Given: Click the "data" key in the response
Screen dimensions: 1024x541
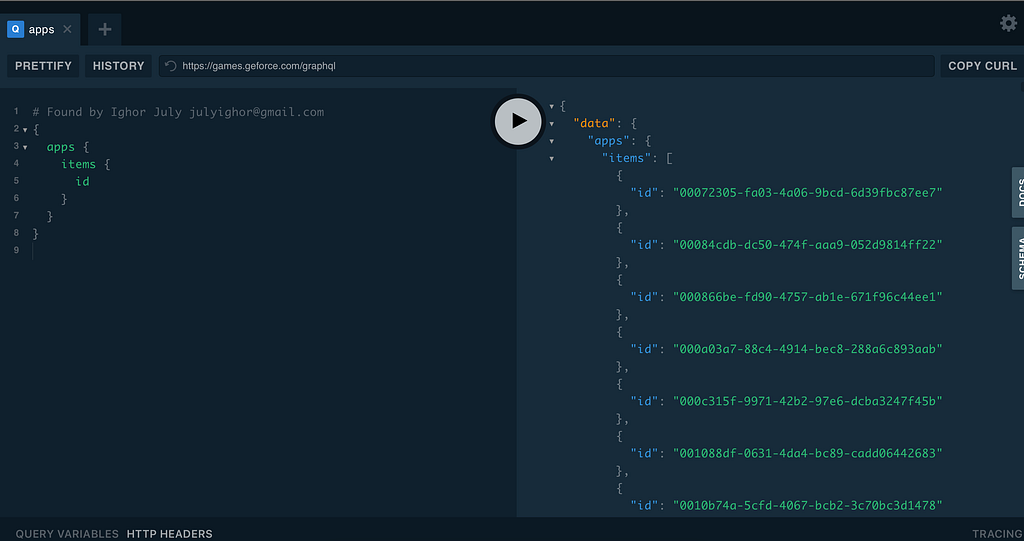Looking at the screenshot, I should click(x=594, y=123).
